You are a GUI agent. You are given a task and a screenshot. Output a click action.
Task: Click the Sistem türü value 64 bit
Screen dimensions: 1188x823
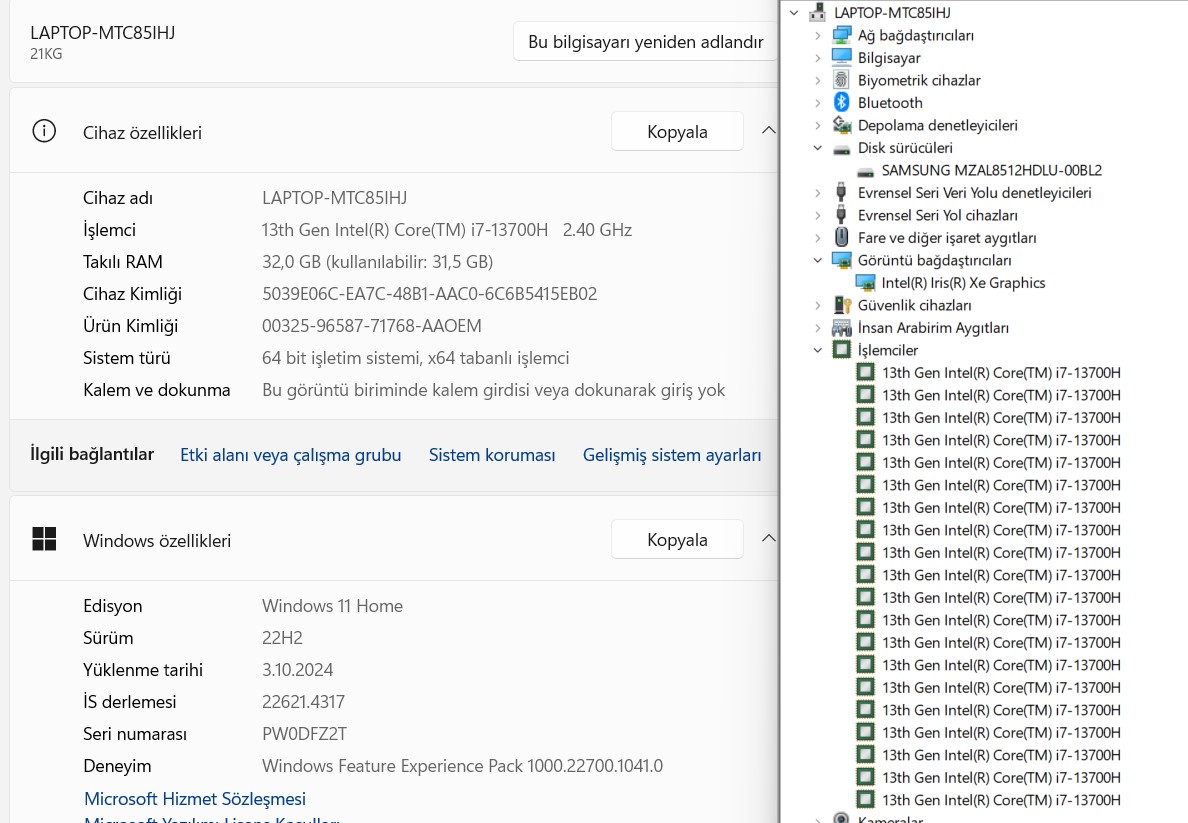415,358
